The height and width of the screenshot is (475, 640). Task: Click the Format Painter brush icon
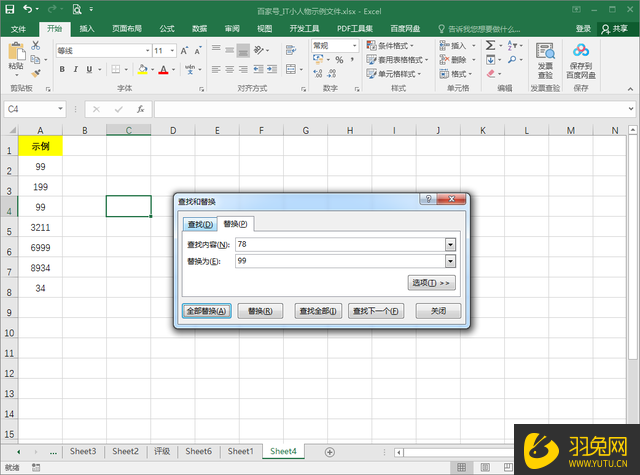36,73
